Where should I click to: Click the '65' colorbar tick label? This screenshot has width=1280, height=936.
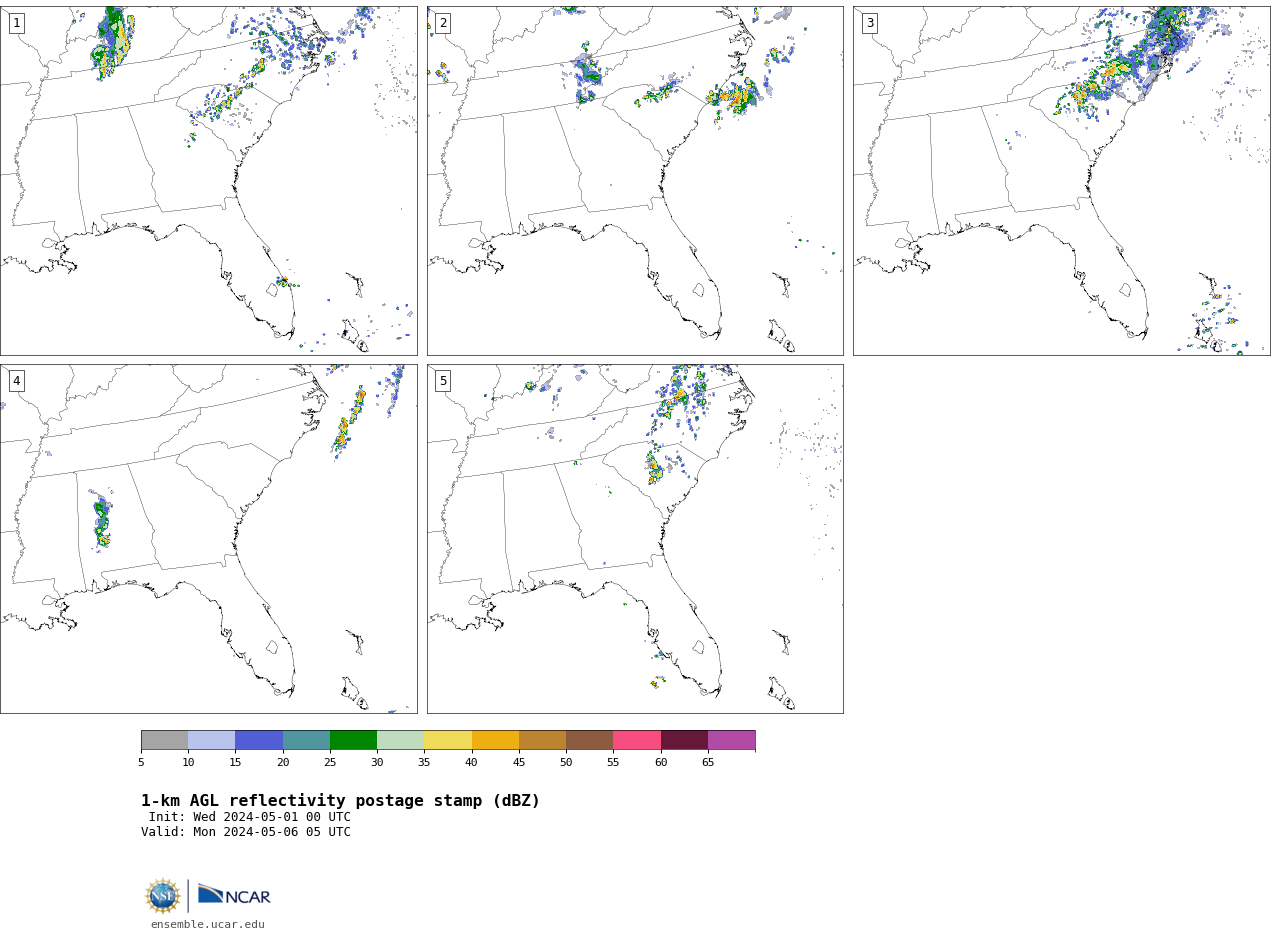coord(708,763)
